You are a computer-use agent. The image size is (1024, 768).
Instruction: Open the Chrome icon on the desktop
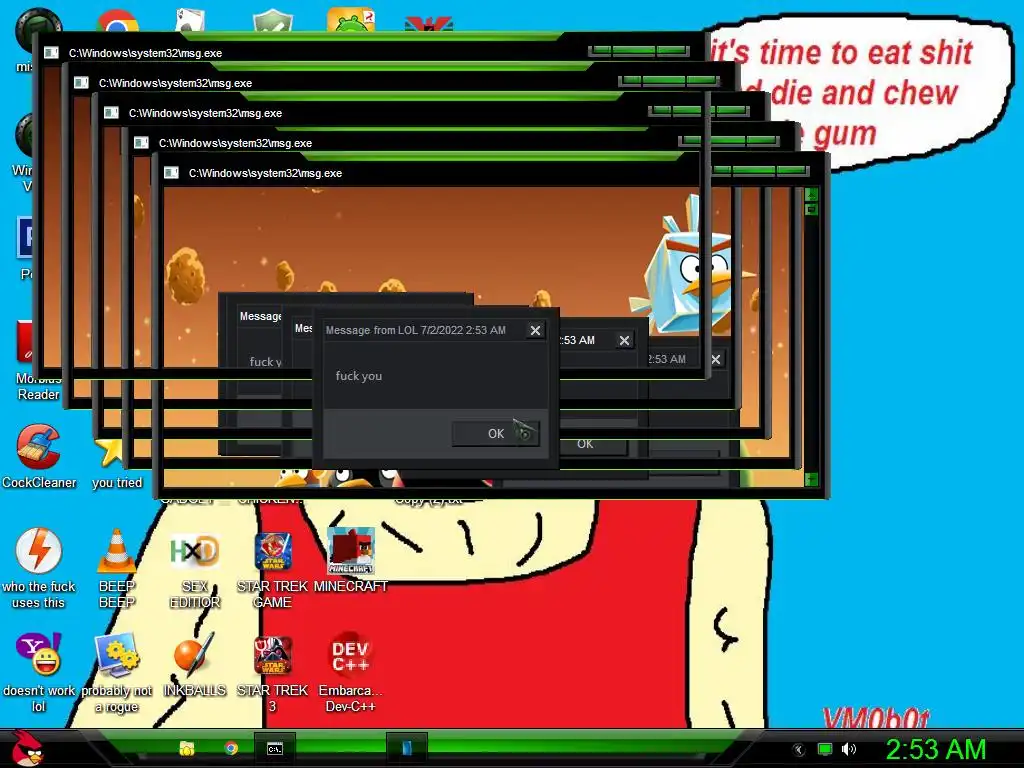(118, 21)
